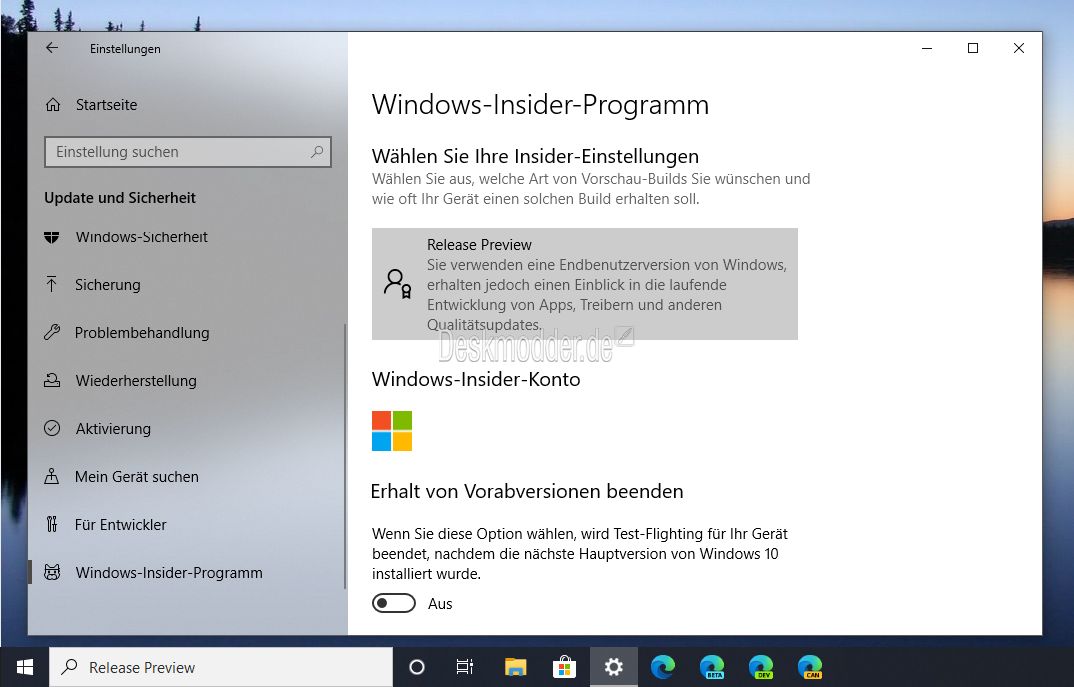Open Cortana circle in taskbar

416,667
